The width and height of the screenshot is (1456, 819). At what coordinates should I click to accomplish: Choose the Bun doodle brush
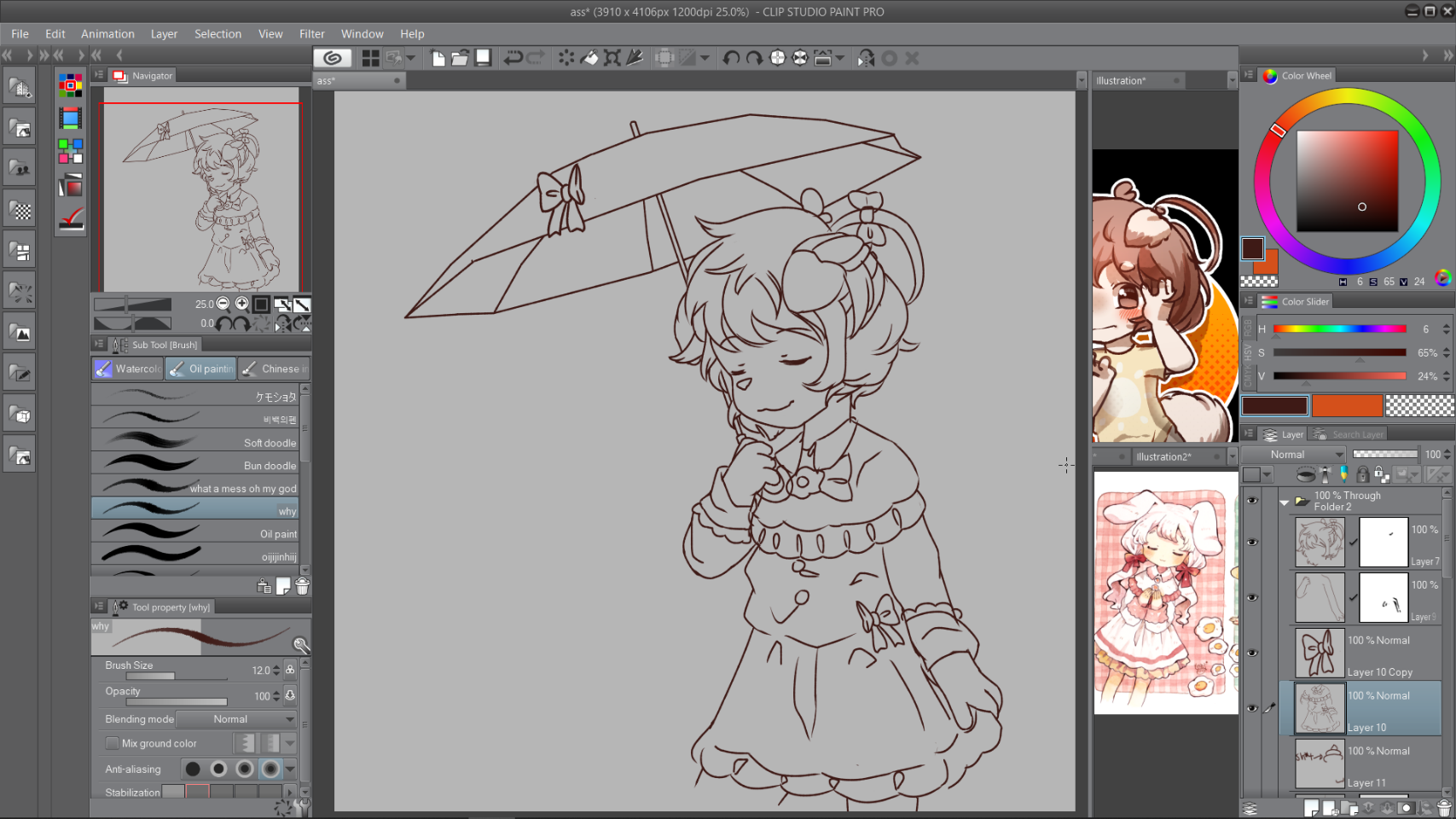[195, 464]
